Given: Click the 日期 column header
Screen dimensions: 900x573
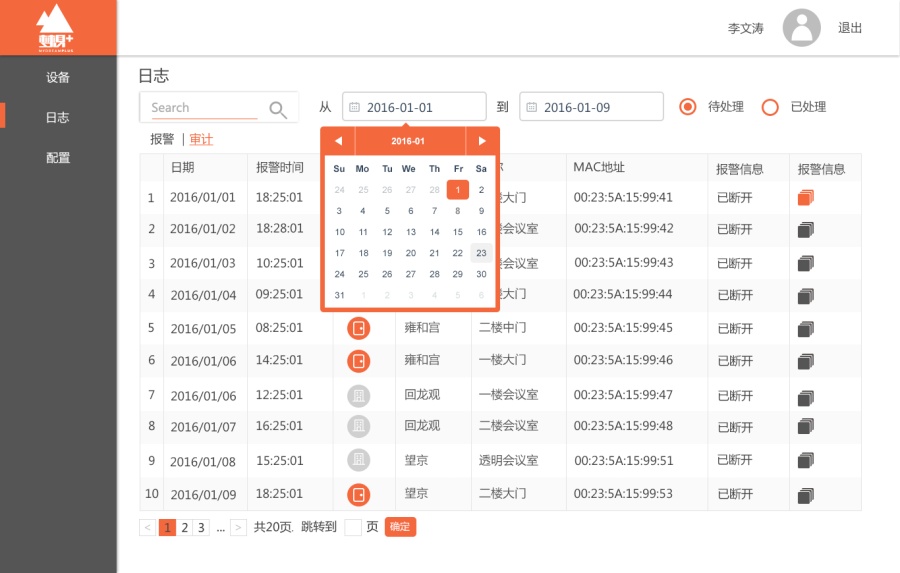Looking at the screenshot, I should click(x=183, y=167).
